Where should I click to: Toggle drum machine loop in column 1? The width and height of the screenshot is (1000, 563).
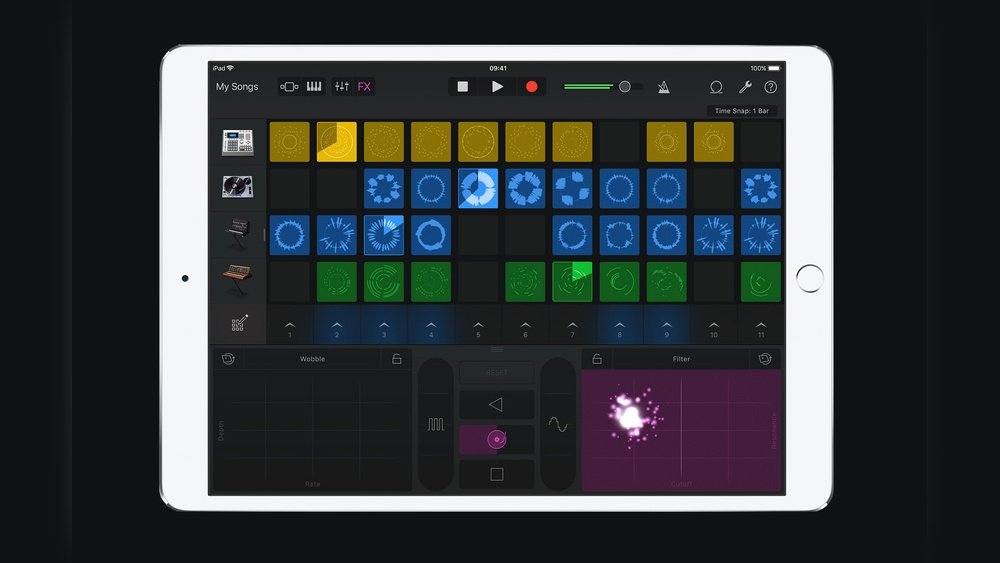pyautogui.click(x=290, y=142)
